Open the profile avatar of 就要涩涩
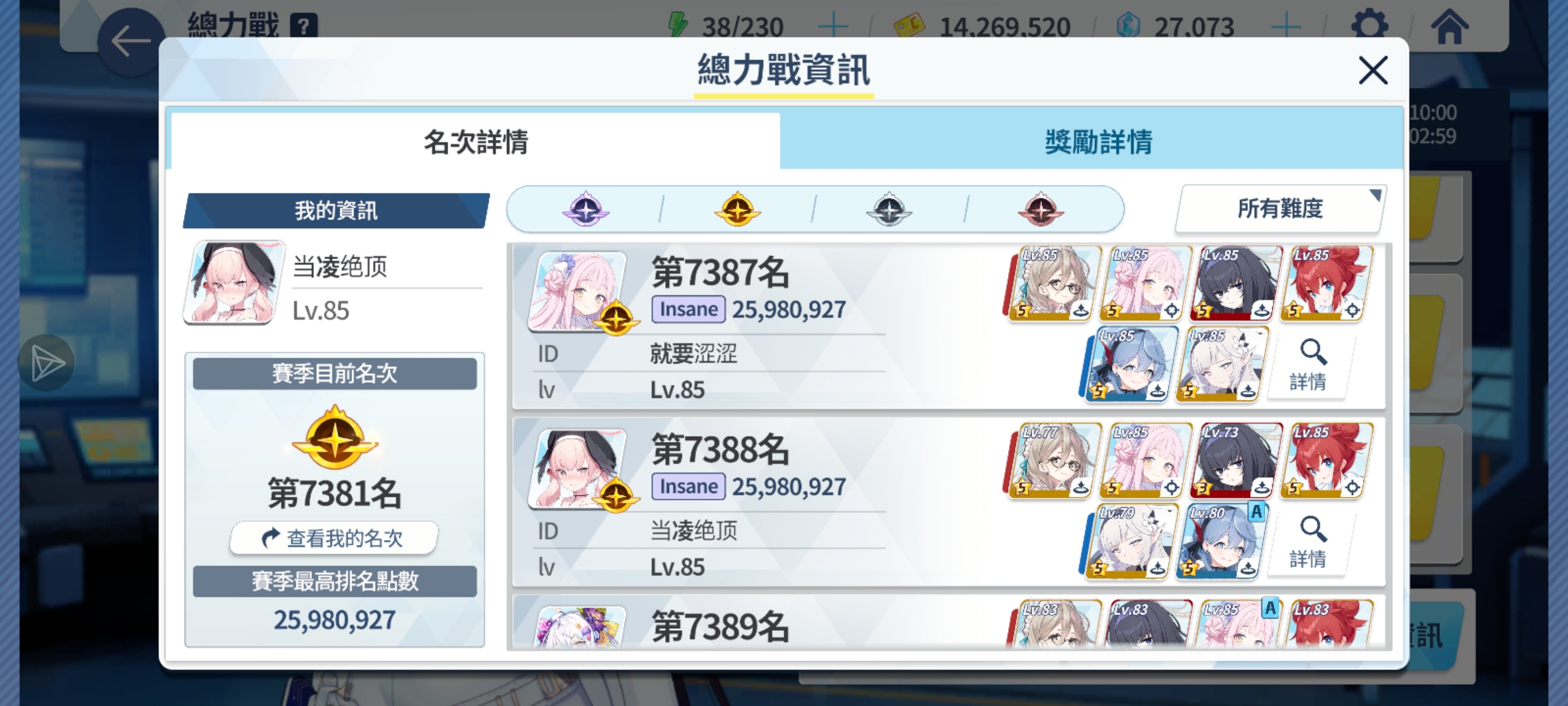The width and height of the screenshot is (1568, 706). (x=577, y=291)
